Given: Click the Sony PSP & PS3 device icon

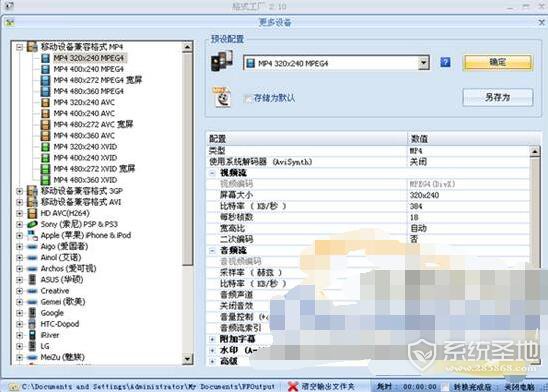Looking at the screenshot, I should [x=32, y=224].
